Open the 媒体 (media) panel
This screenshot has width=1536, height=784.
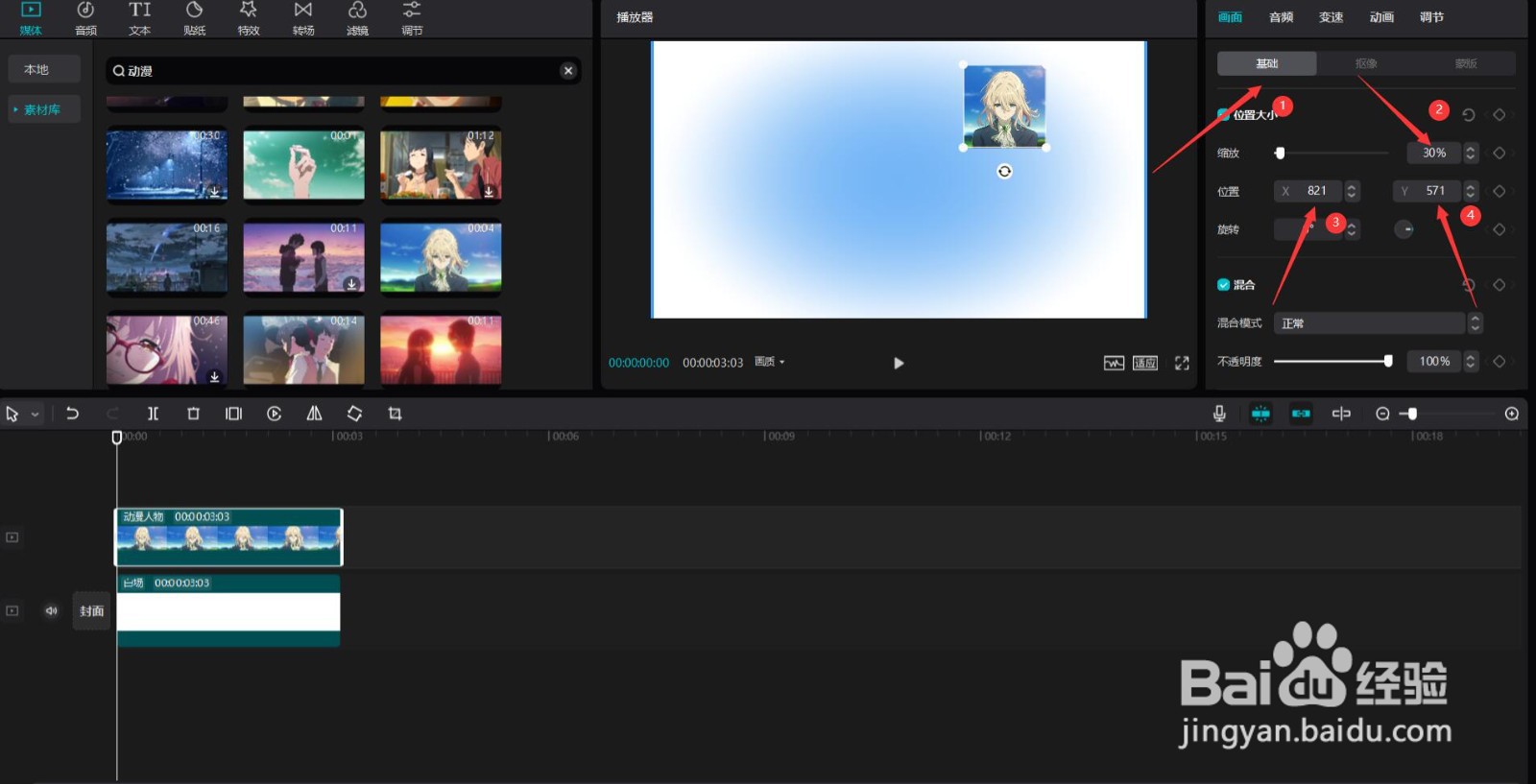click(x=31, y=18)
